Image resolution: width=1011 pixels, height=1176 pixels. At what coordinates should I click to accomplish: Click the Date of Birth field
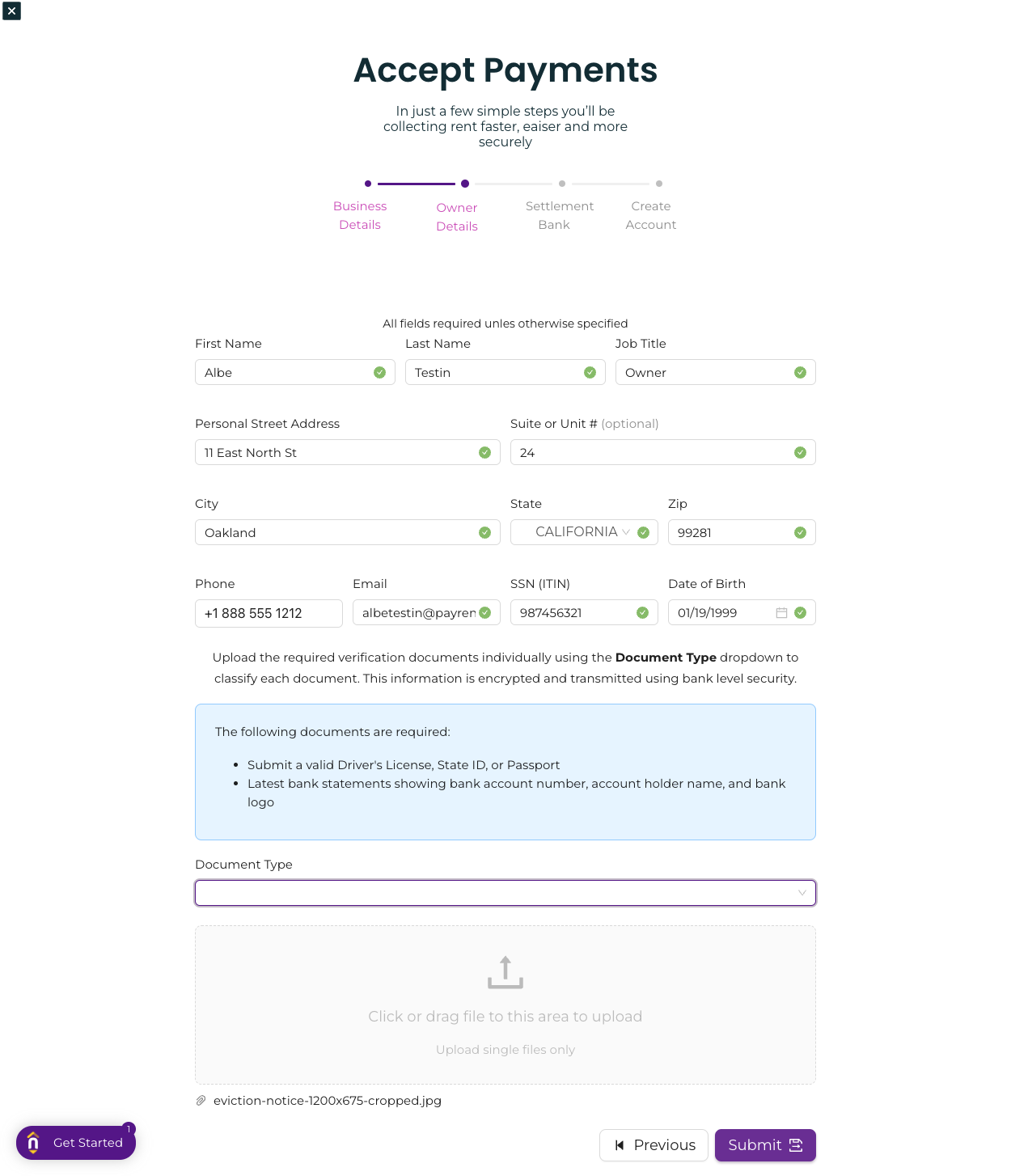coord(742,612)
